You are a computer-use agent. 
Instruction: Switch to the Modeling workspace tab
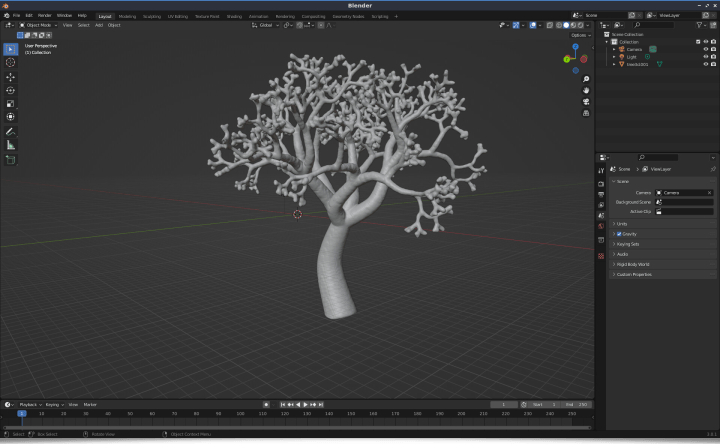(x=127, y=17)
